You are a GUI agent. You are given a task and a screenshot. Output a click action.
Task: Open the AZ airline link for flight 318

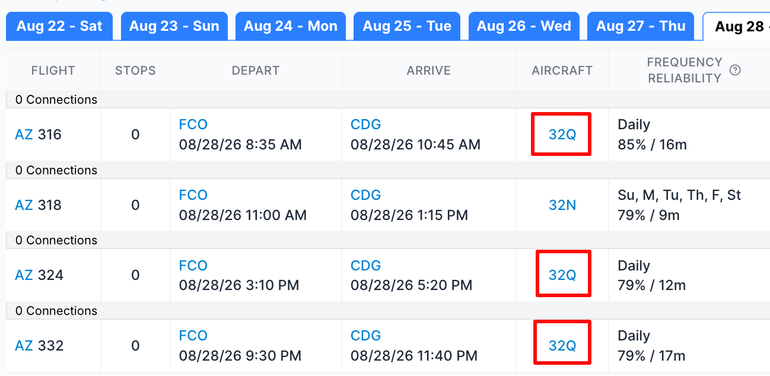point(24,205)
